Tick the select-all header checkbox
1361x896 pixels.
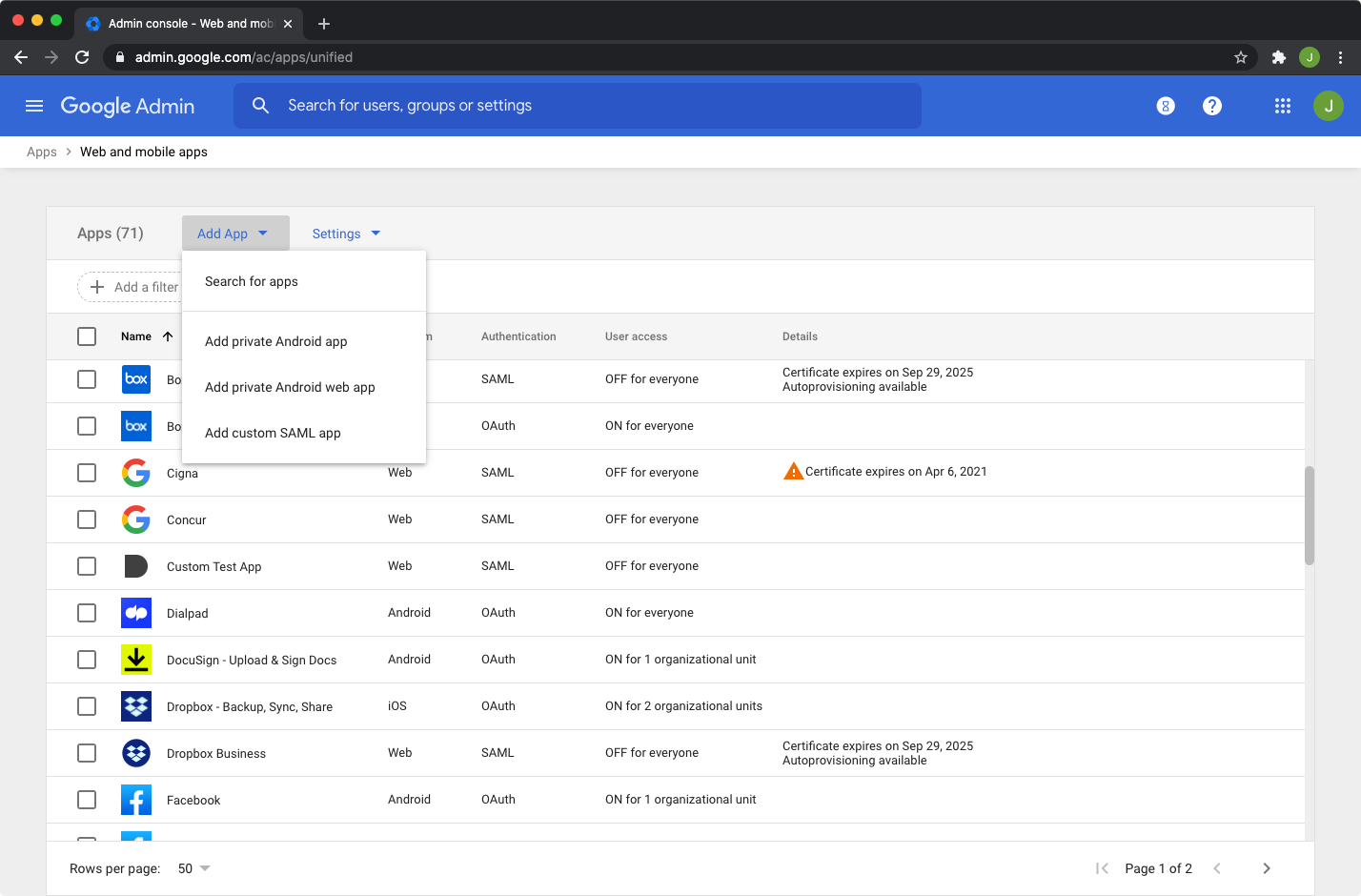[87, 336]
